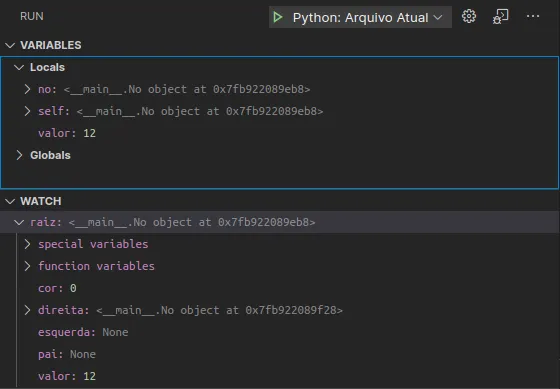The width and height of the screenshot is (560, 389).
Task: Start debugging with the green play icon
Action: [278, 17]
